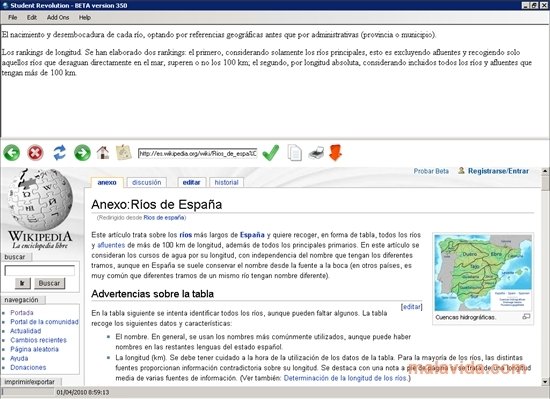Go forward with the green right arrow

[82, 153]
